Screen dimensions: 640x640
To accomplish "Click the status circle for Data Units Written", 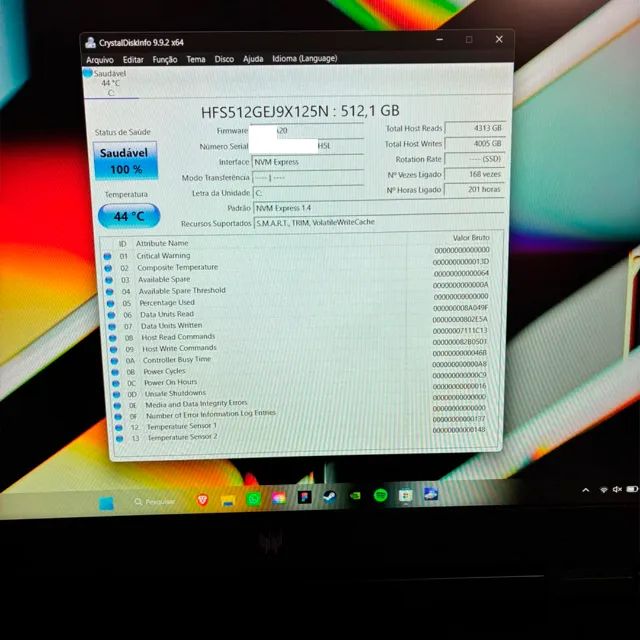I will pos(112,327).
